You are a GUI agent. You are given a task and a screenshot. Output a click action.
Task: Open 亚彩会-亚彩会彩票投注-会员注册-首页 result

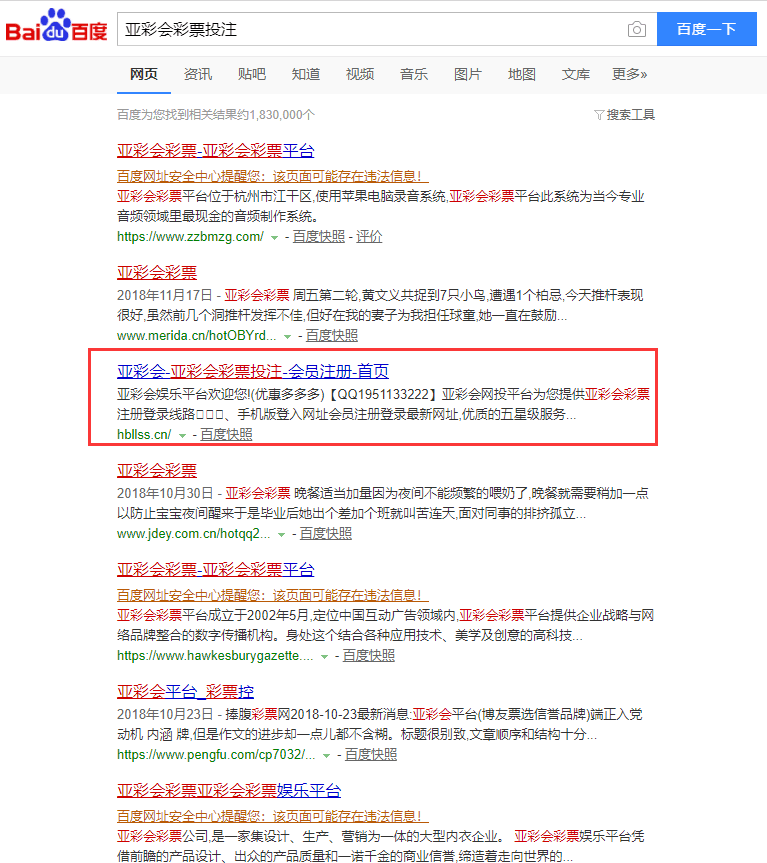point(253,372)
